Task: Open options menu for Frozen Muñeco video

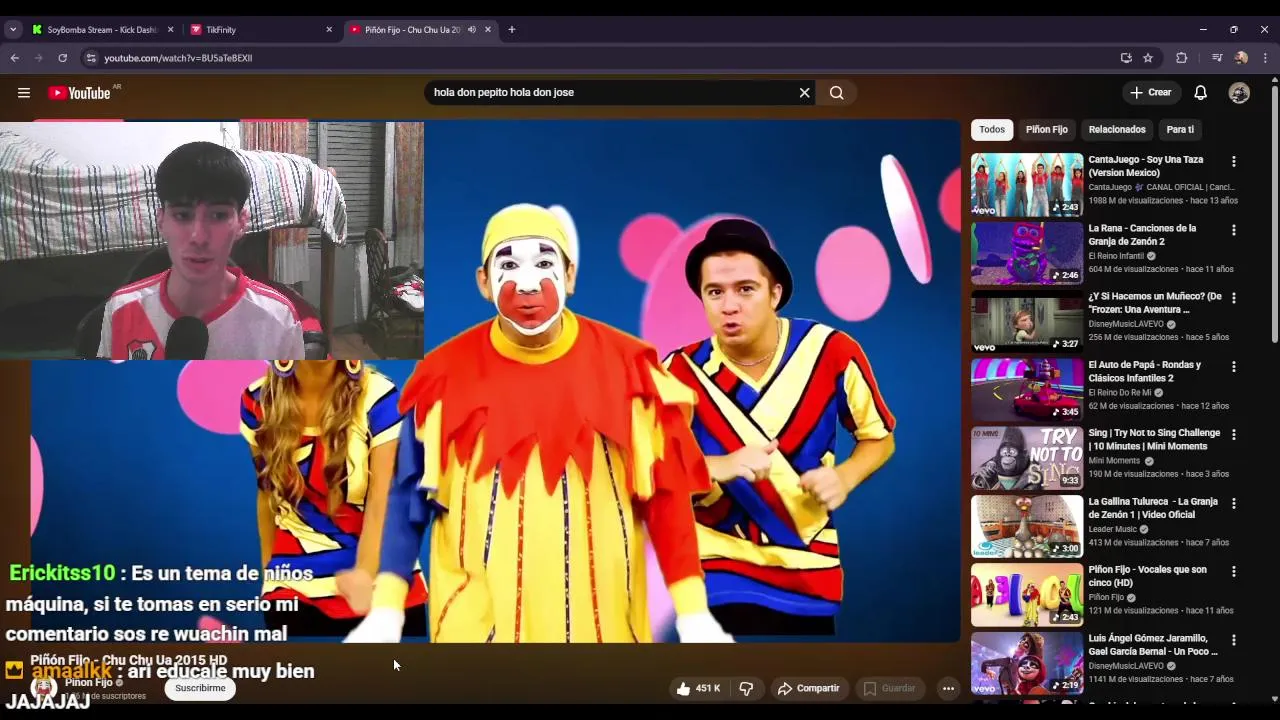Action: click(1233, 298)
